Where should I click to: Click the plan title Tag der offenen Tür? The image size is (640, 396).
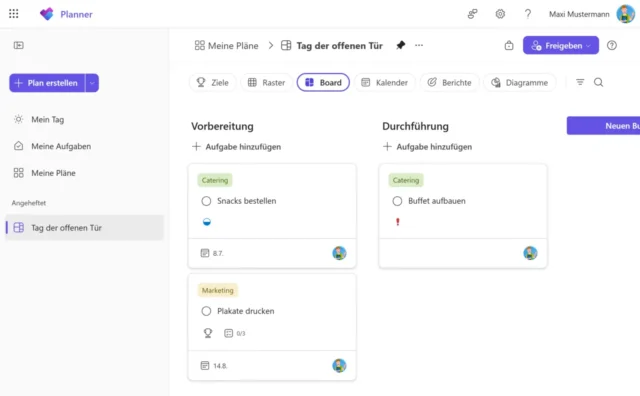click(x=339, y=46)
